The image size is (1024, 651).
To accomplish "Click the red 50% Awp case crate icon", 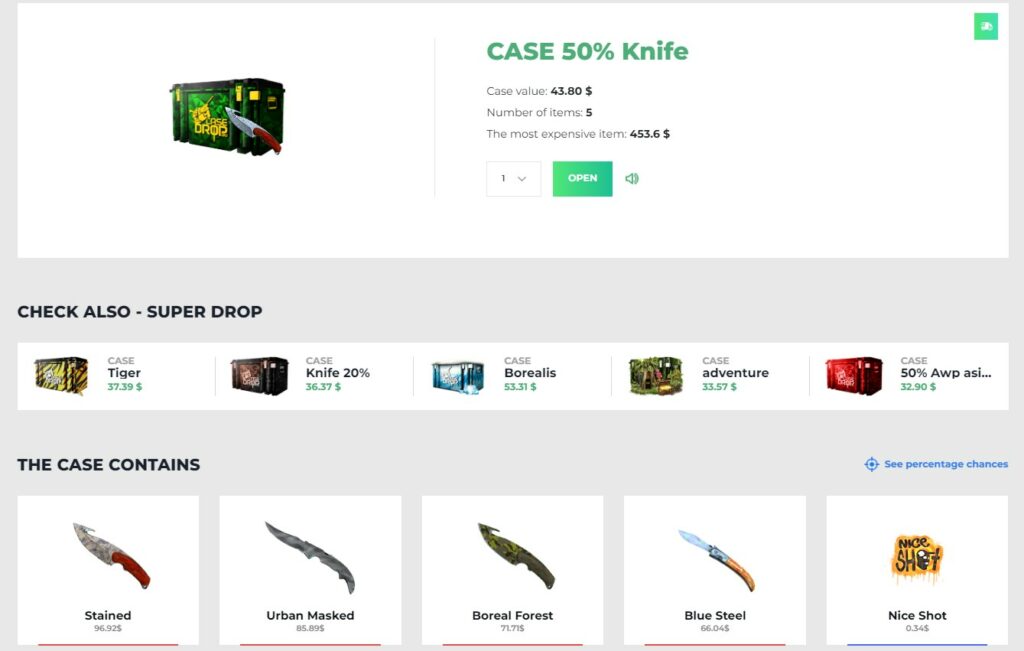I will [x=854, y=375].
